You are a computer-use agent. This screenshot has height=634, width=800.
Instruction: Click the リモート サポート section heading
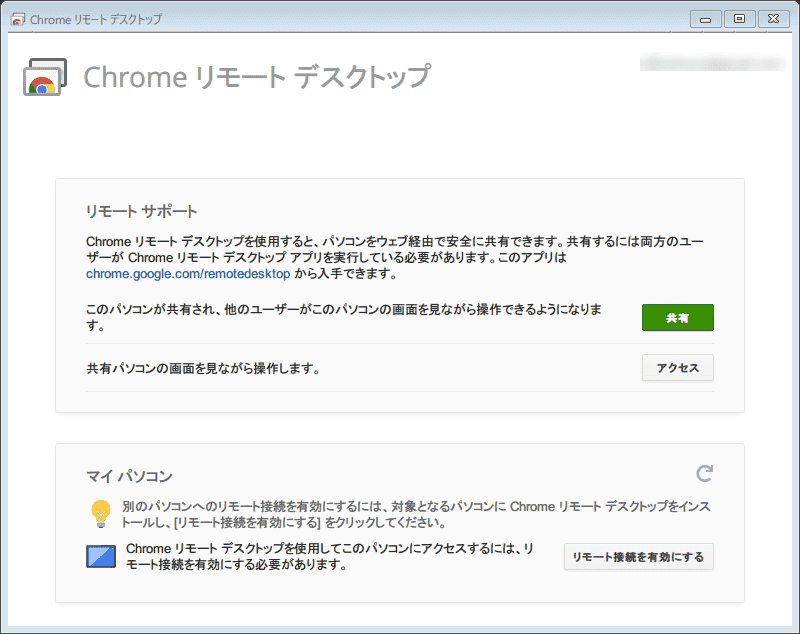(142, 211)
